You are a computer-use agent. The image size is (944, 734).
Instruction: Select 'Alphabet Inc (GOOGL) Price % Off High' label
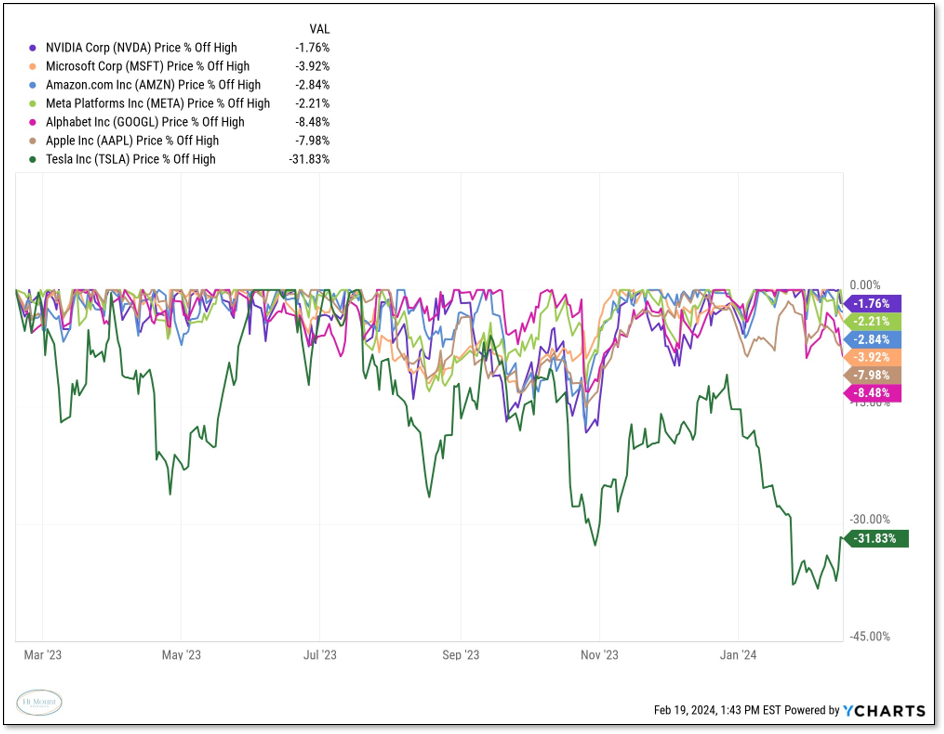pos(145,122)
